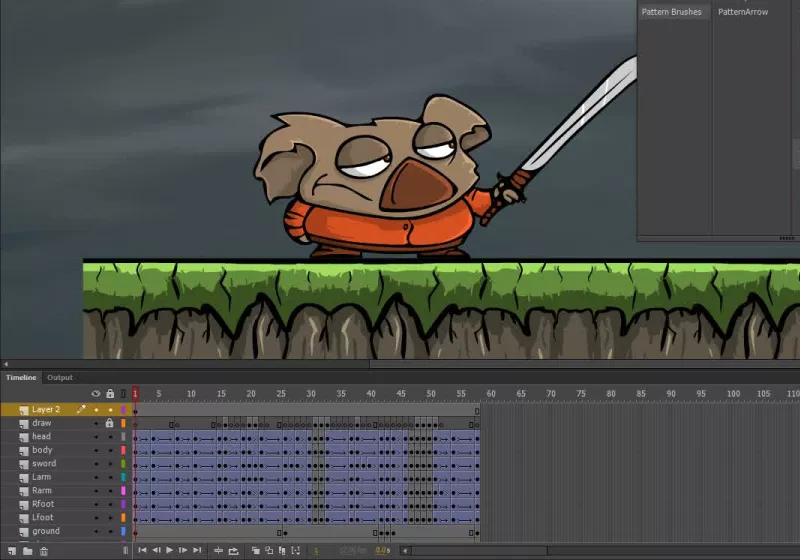
Task: Click Show All Layers eye header icon
Action: click(x=96, y=394)
